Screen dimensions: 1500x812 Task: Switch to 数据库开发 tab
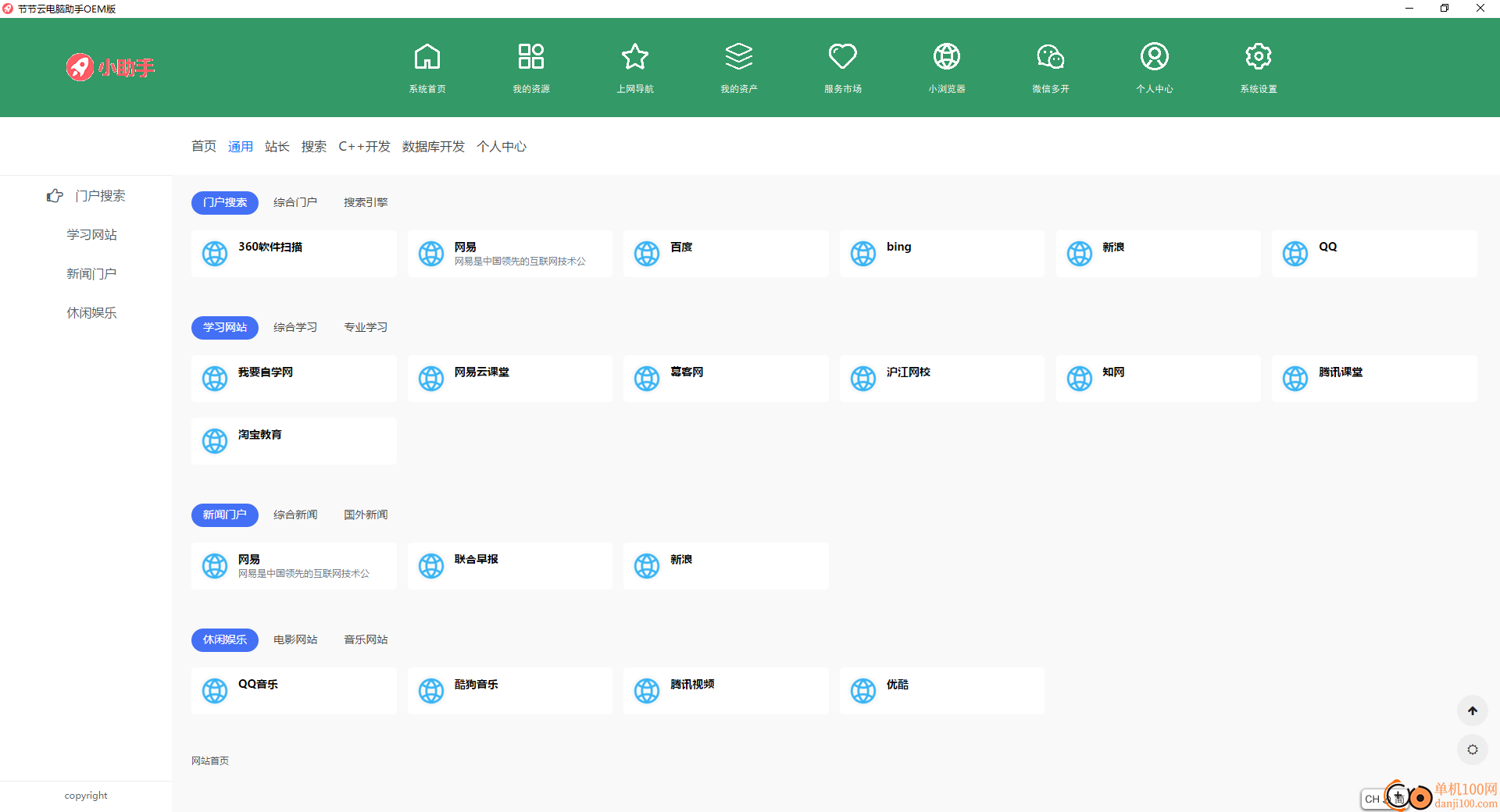tap(434, 146)
